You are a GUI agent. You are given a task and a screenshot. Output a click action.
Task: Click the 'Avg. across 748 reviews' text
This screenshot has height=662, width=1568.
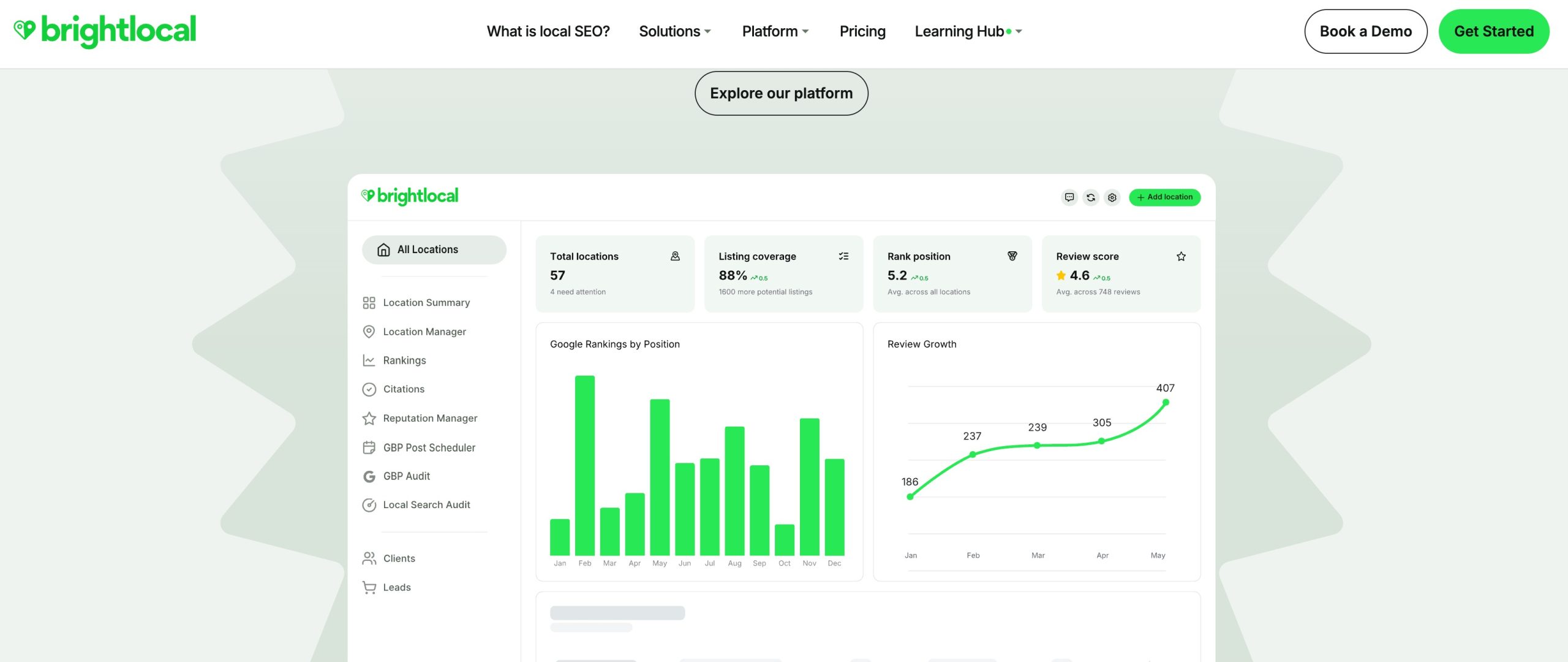[x=1098, y=292]
